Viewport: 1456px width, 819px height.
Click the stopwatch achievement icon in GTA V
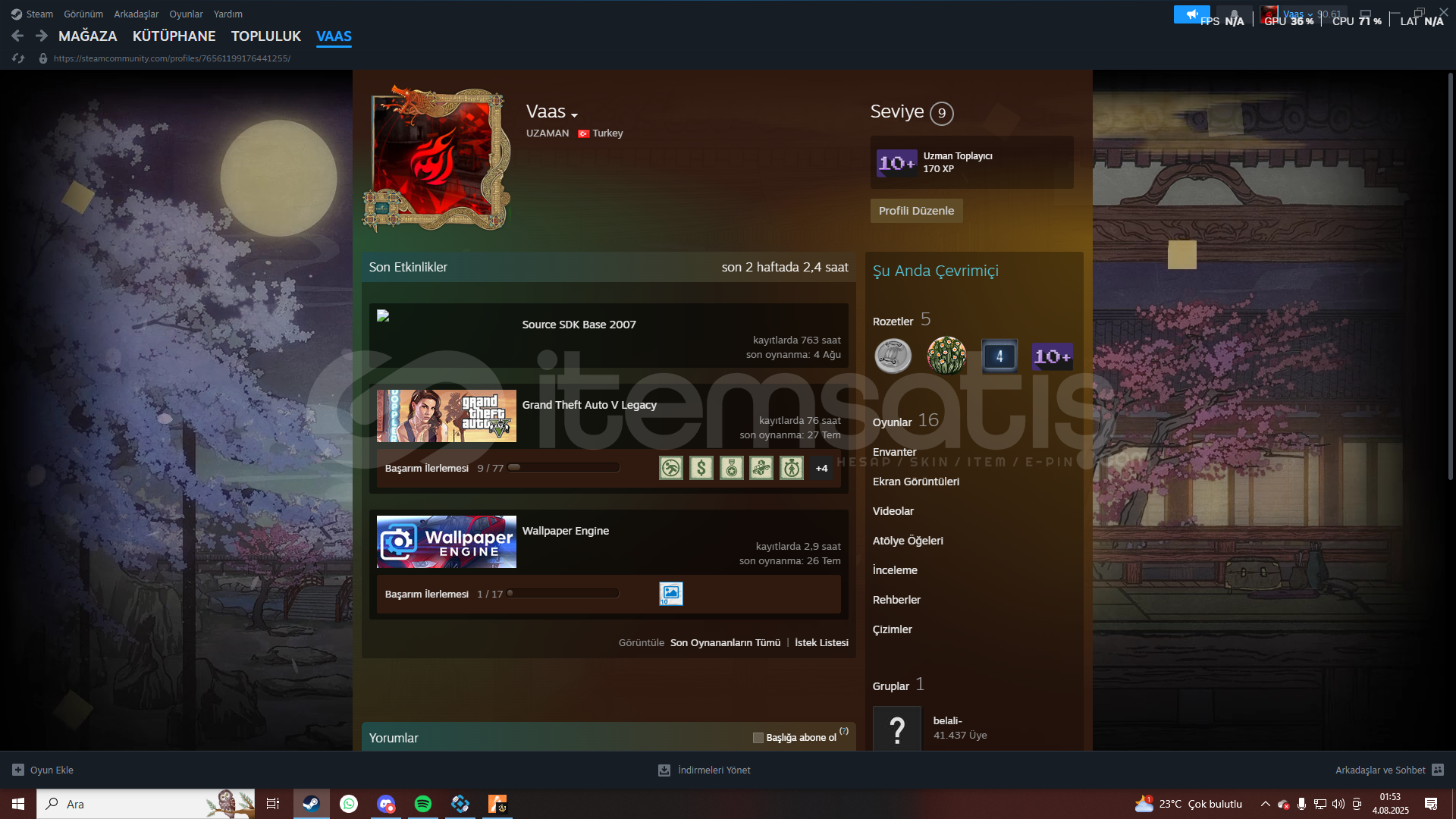tap(792, 468)
